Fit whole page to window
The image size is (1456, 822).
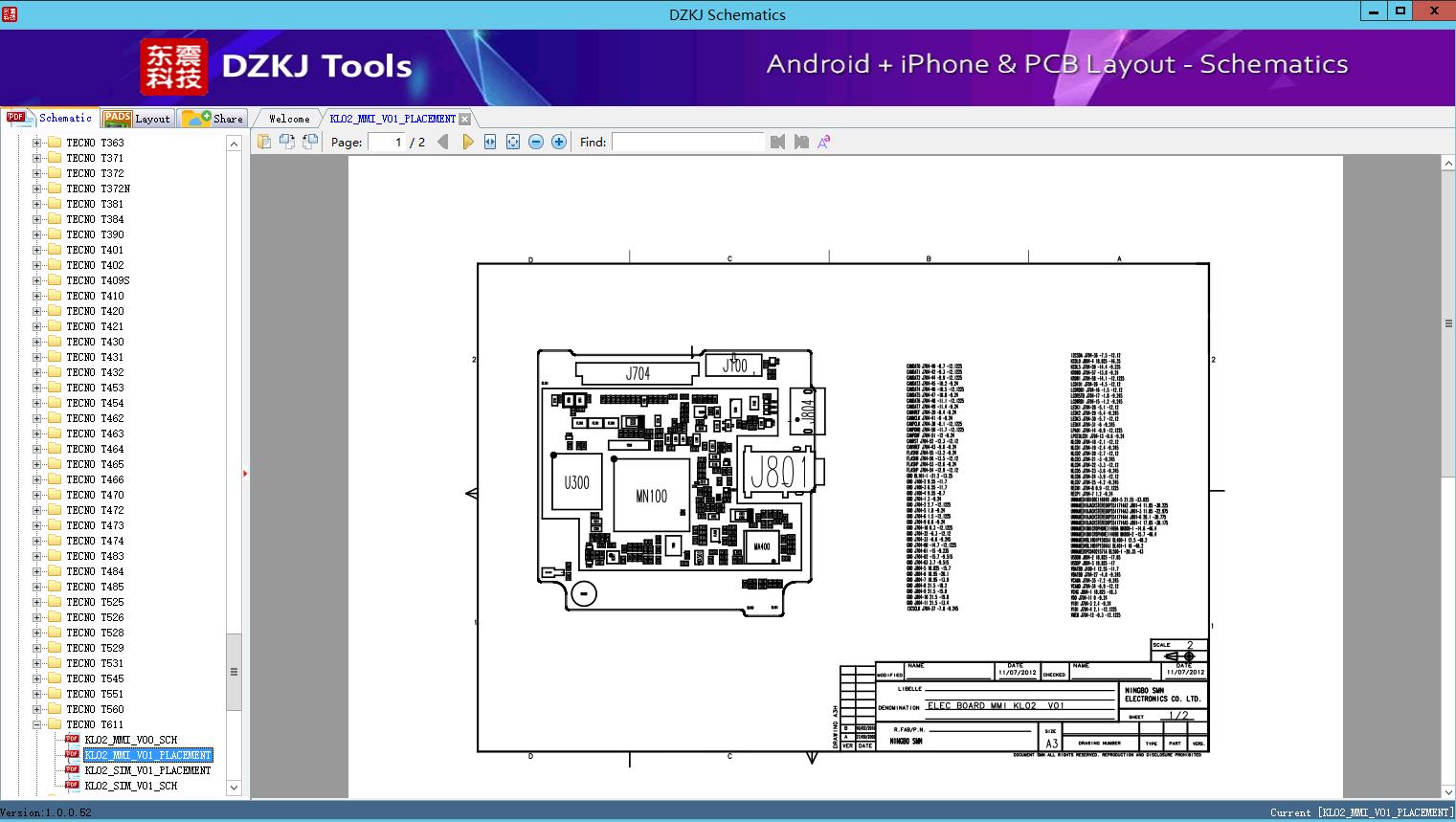pyautogui.click(x=513, y=142)
